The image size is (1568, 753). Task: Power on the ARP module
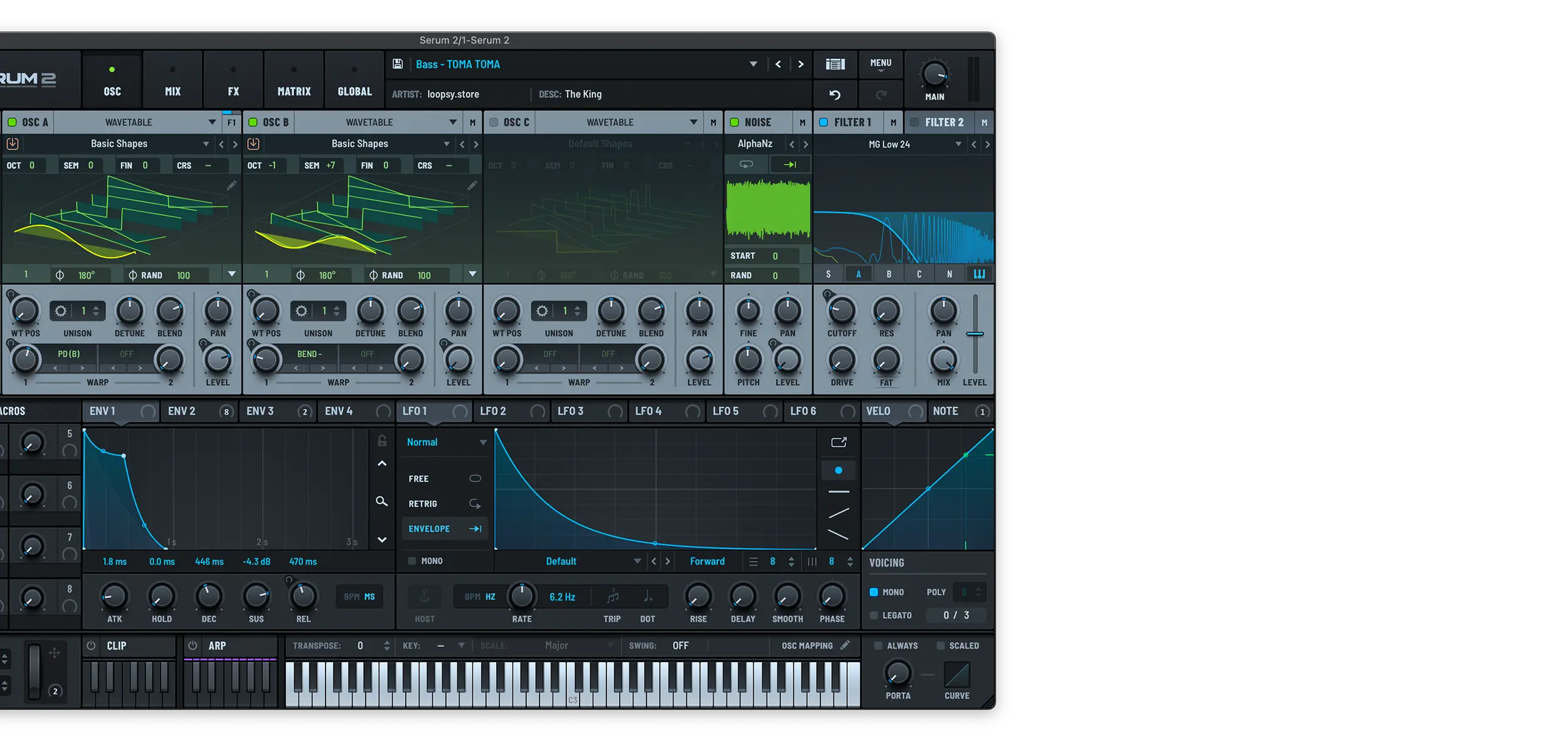(x=193, y=646)
